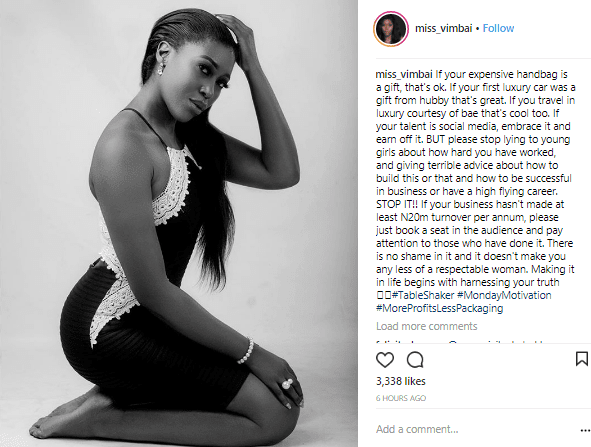Open the #MondayMotivation hashtag
The height and width of the screenshot is (447, 591).
(504, 295)
